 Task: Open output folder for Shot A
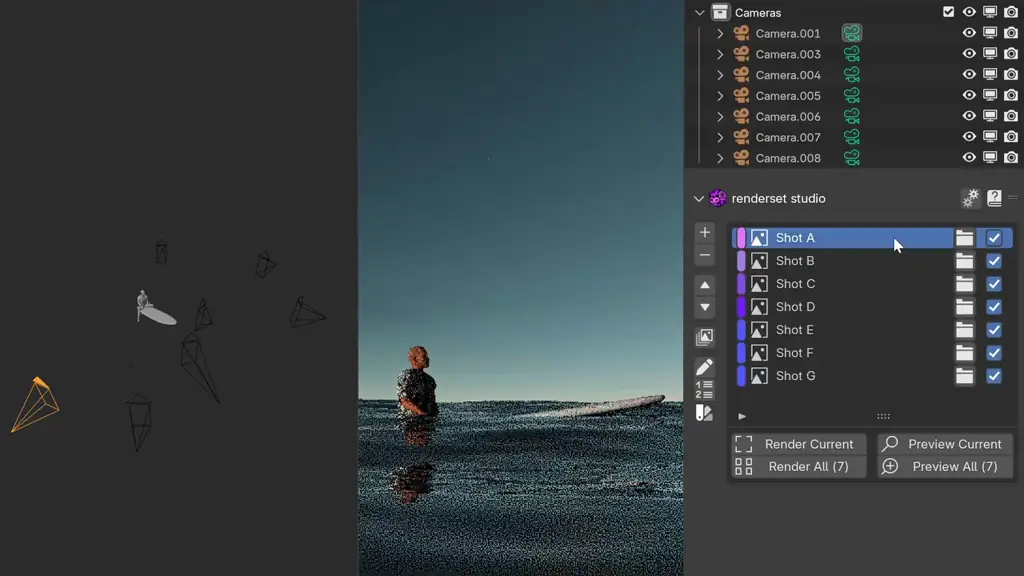965,238
